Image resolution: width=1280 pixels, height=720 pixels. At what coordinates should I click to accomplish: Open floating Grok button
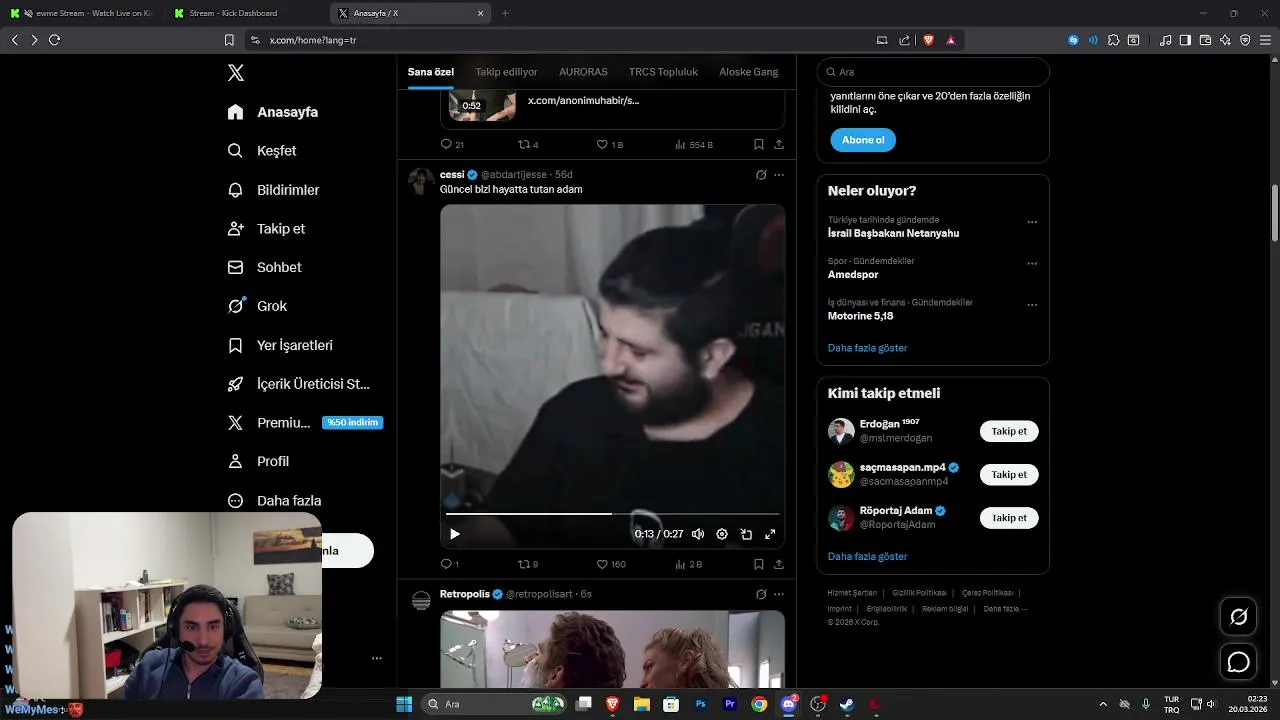click(x=1239, y=617)
